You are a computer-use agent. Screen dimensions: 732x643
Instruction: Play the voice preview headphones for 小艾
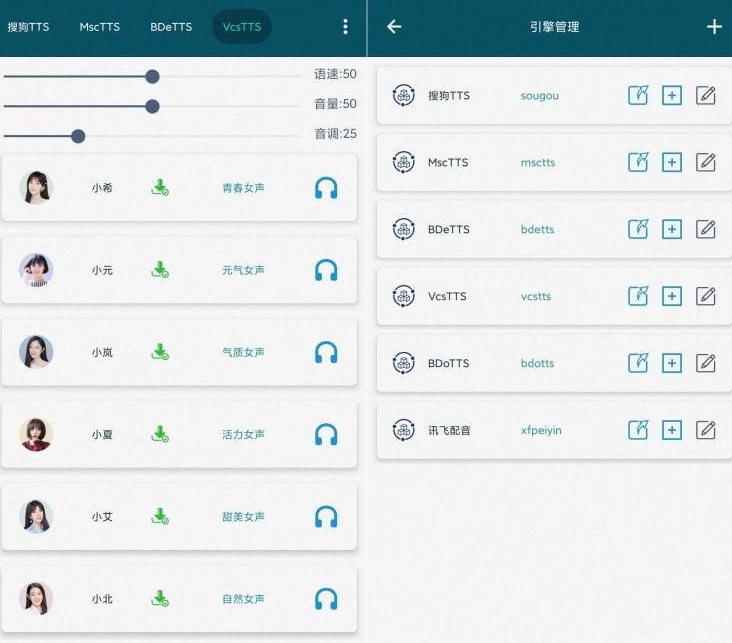(326, 516)
